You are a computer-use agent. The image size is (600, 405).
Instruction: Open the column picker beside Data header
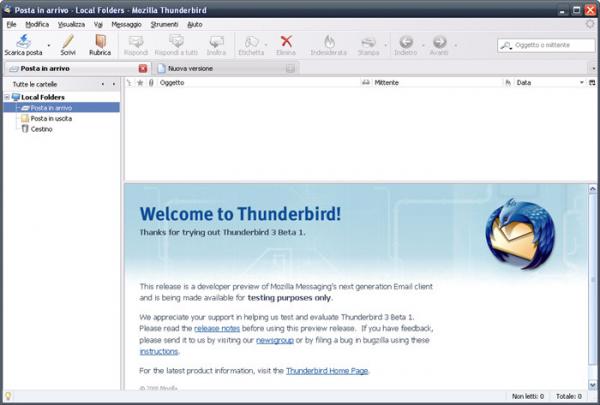pos(592,83)
